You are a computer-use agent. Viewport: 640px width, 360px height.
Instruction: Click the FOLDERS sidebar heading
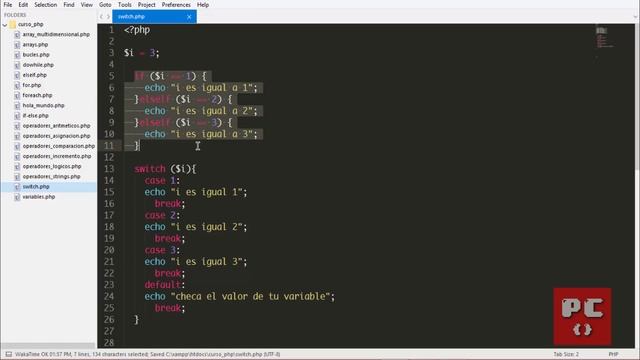[x=15, y=15]
